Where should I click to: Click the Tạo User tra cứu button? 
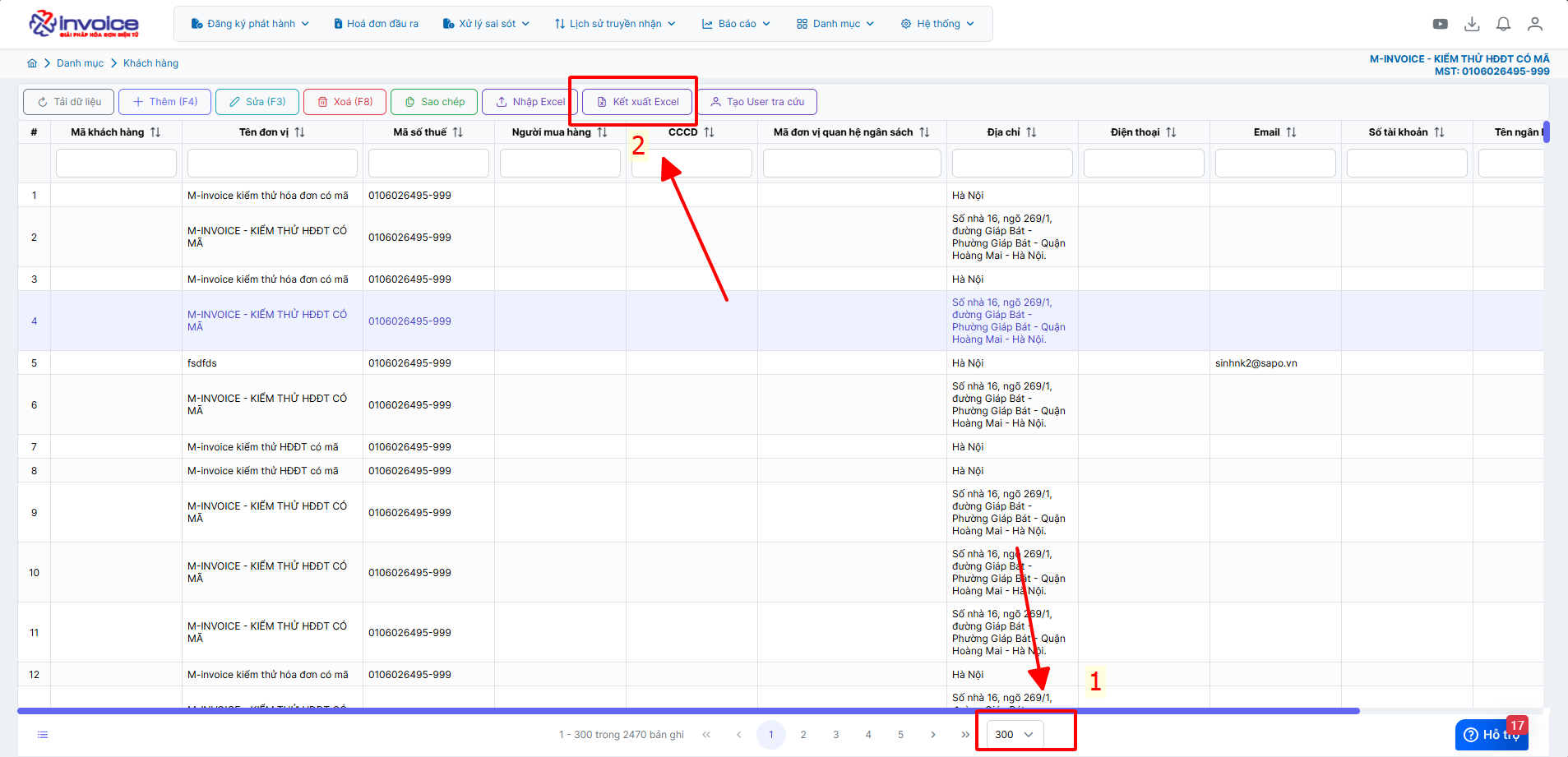coord(757,102)
